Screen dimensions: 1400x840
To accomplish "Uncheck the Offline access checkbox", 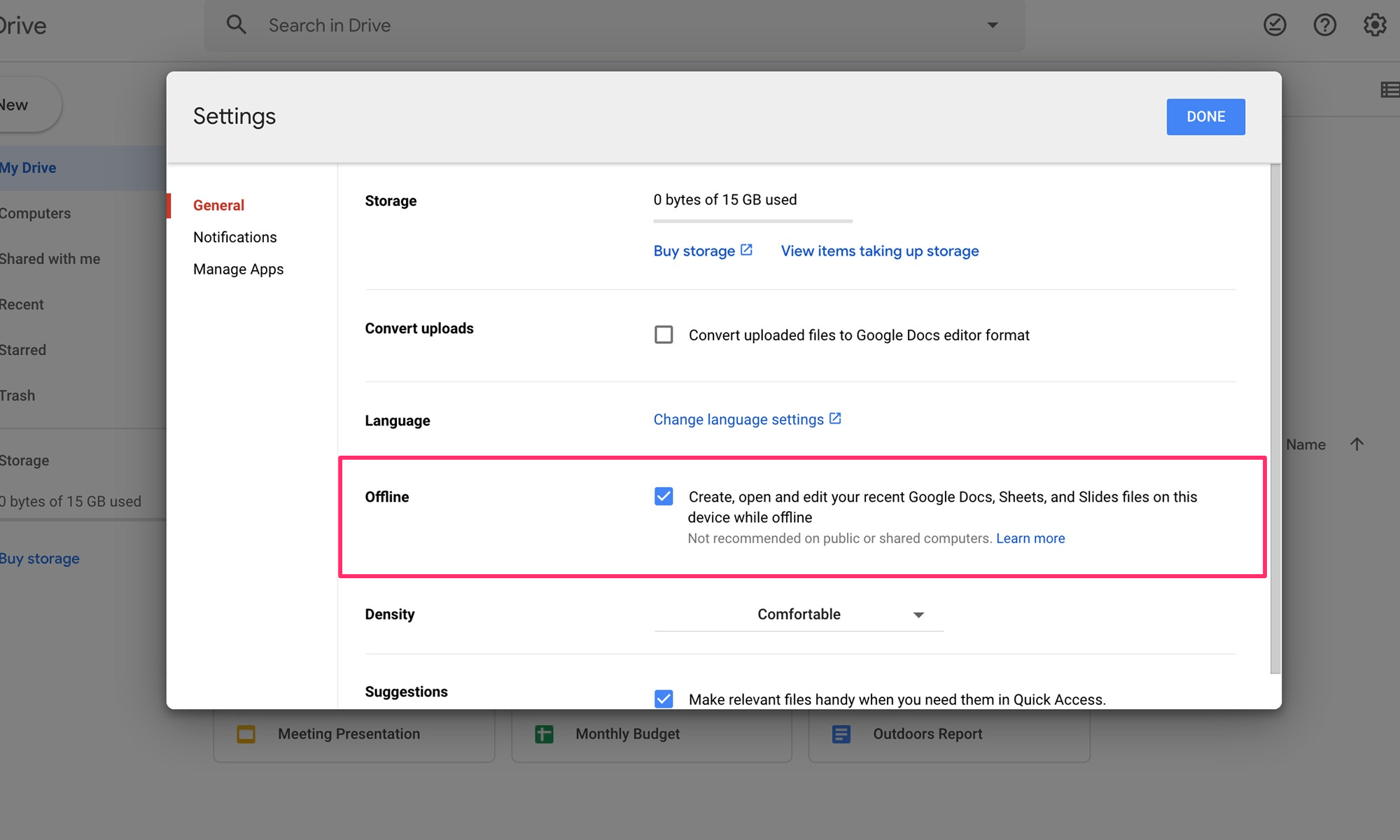I will [x=664, y=497].
